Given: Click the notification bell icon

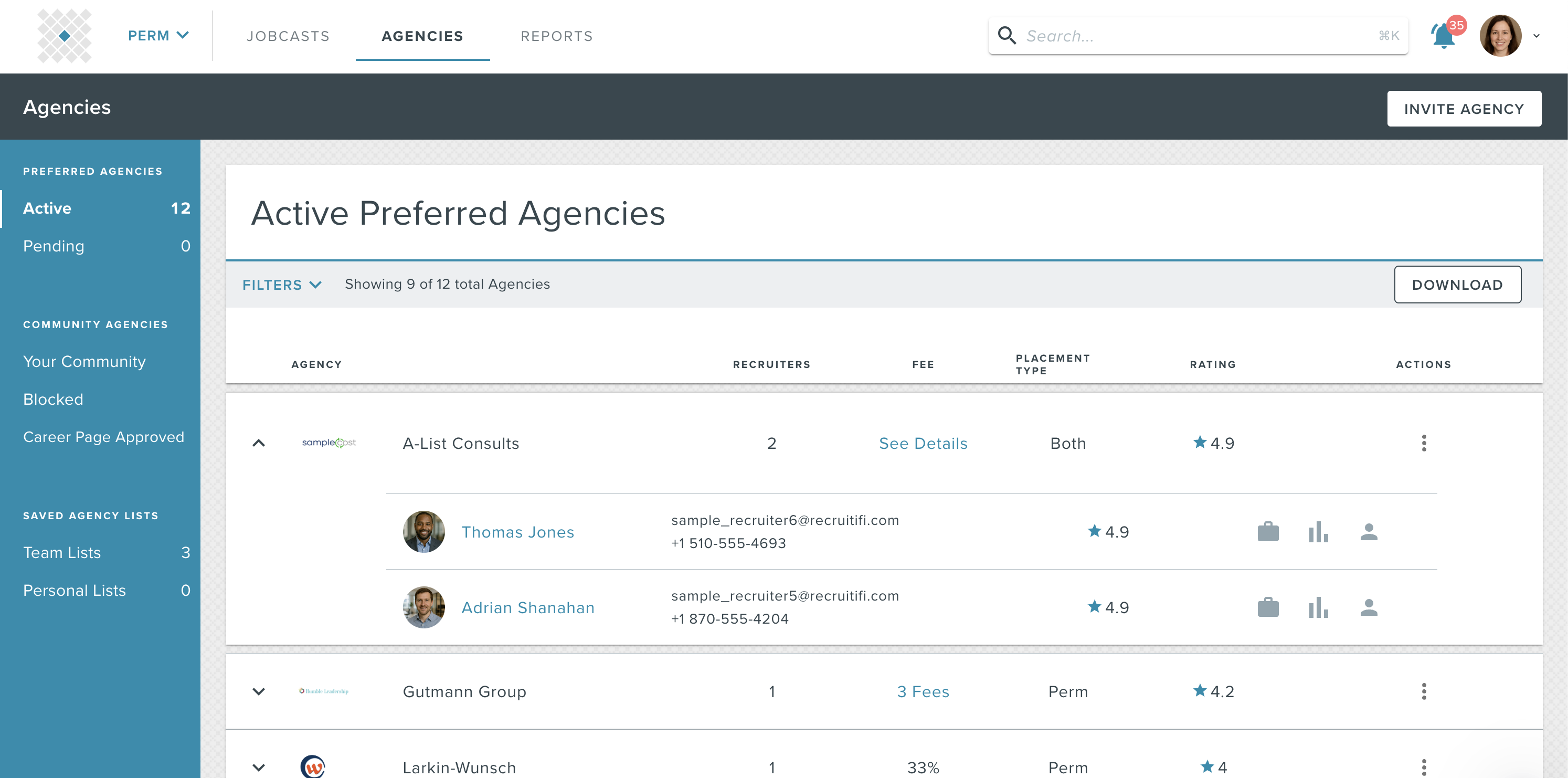Looking at the screenshot, I should coord(1443,36).
